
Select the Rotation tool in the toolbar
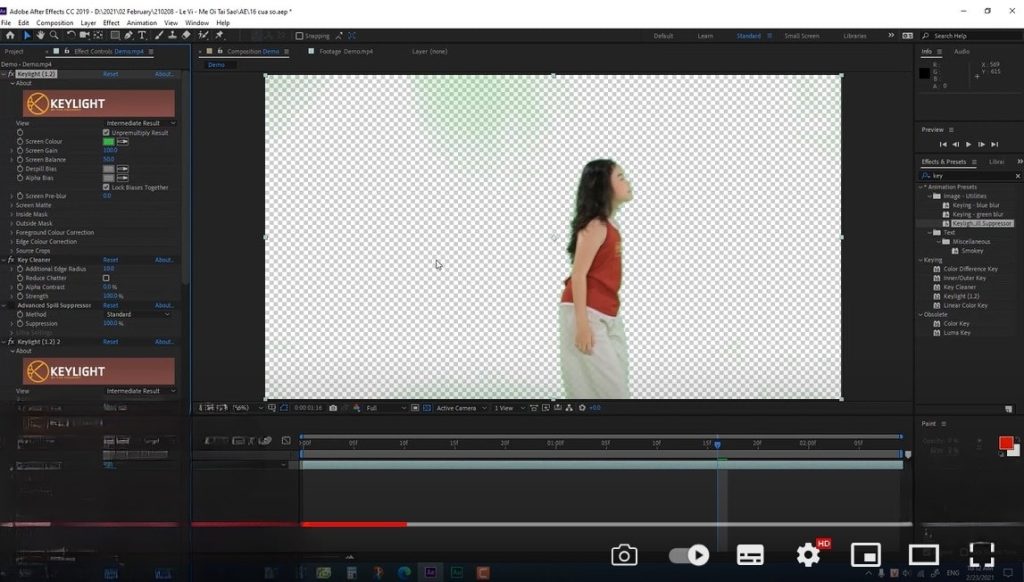72,34
